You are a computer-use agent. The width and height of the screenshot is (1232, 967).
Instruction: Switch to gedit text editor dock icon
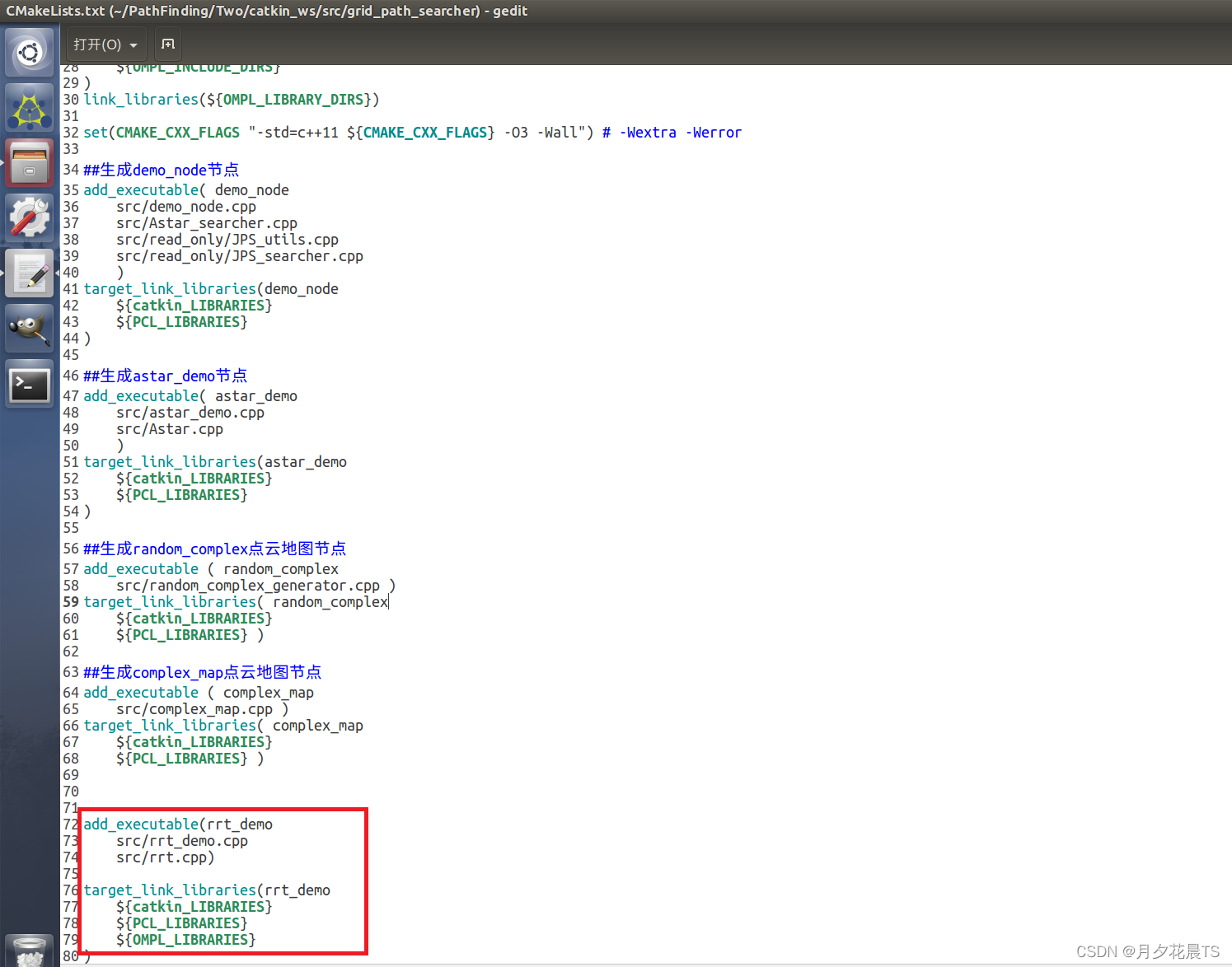click(30, 273)
